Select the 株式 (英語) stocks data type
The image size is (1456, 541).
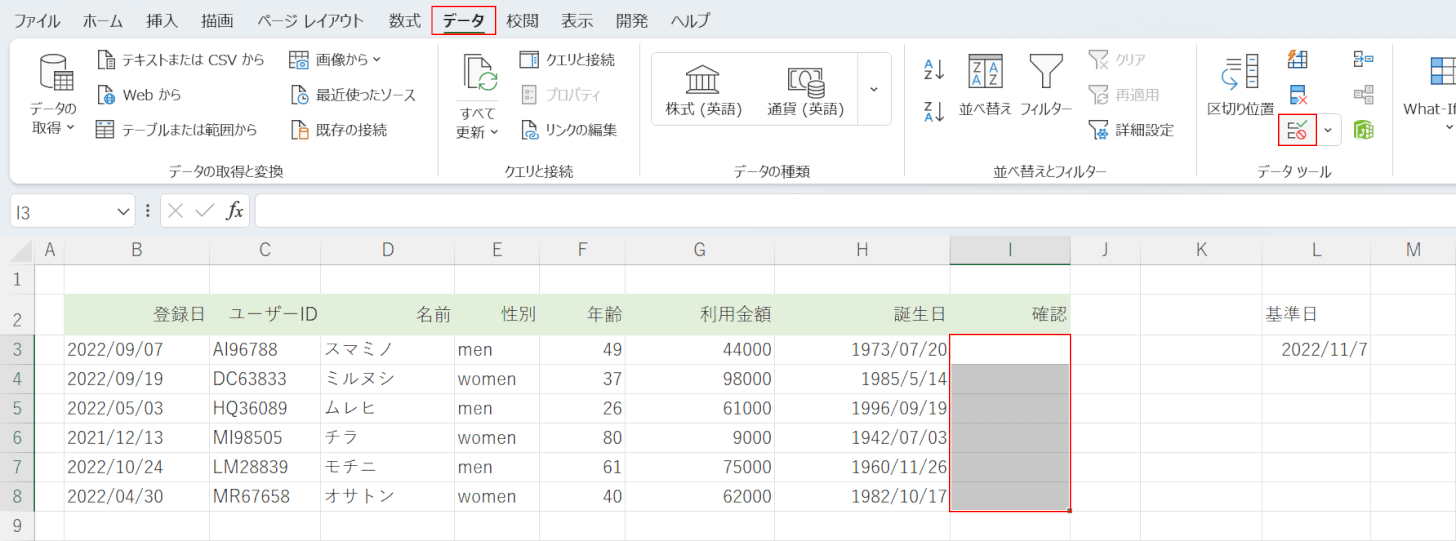tap(704, 89)
